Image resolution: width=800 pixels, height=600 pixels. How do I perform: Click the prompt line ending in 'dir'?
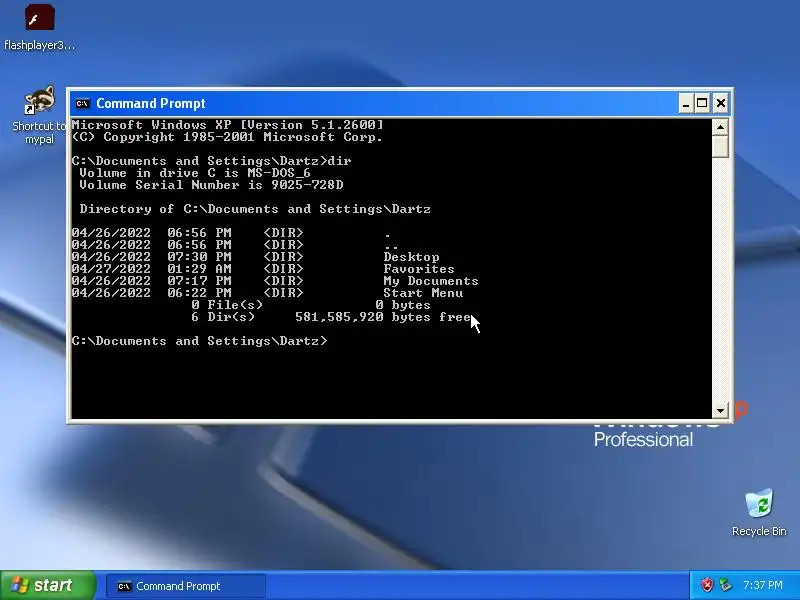click(x=211, y=161)
